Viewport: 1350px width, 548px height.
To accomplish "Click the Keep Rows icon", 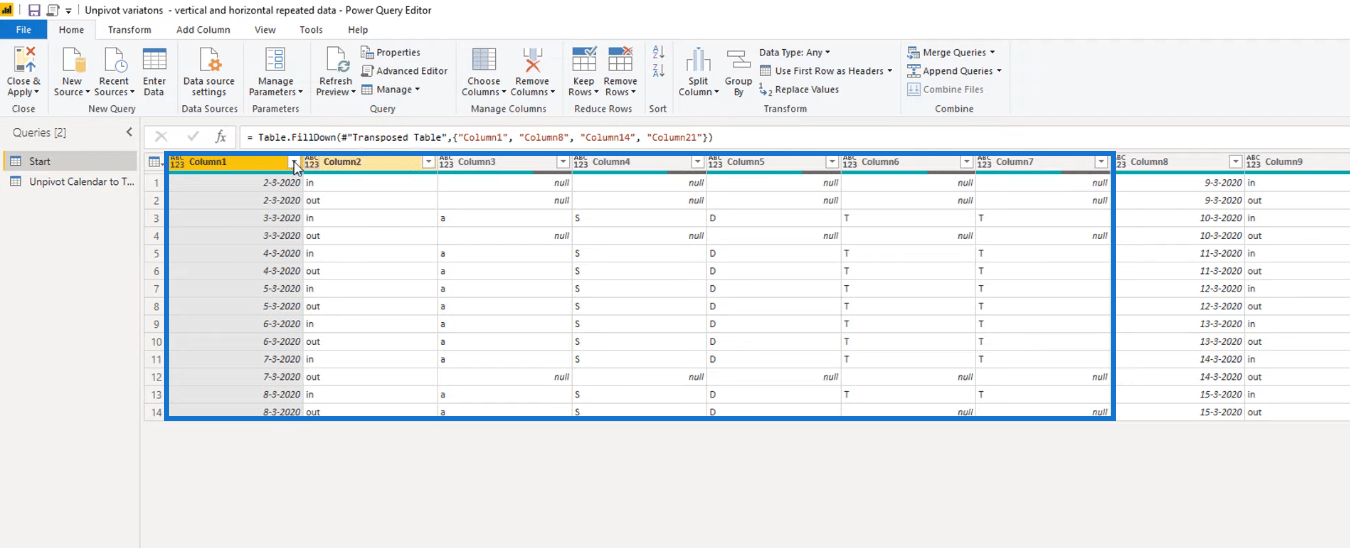I will coord(583,59).
